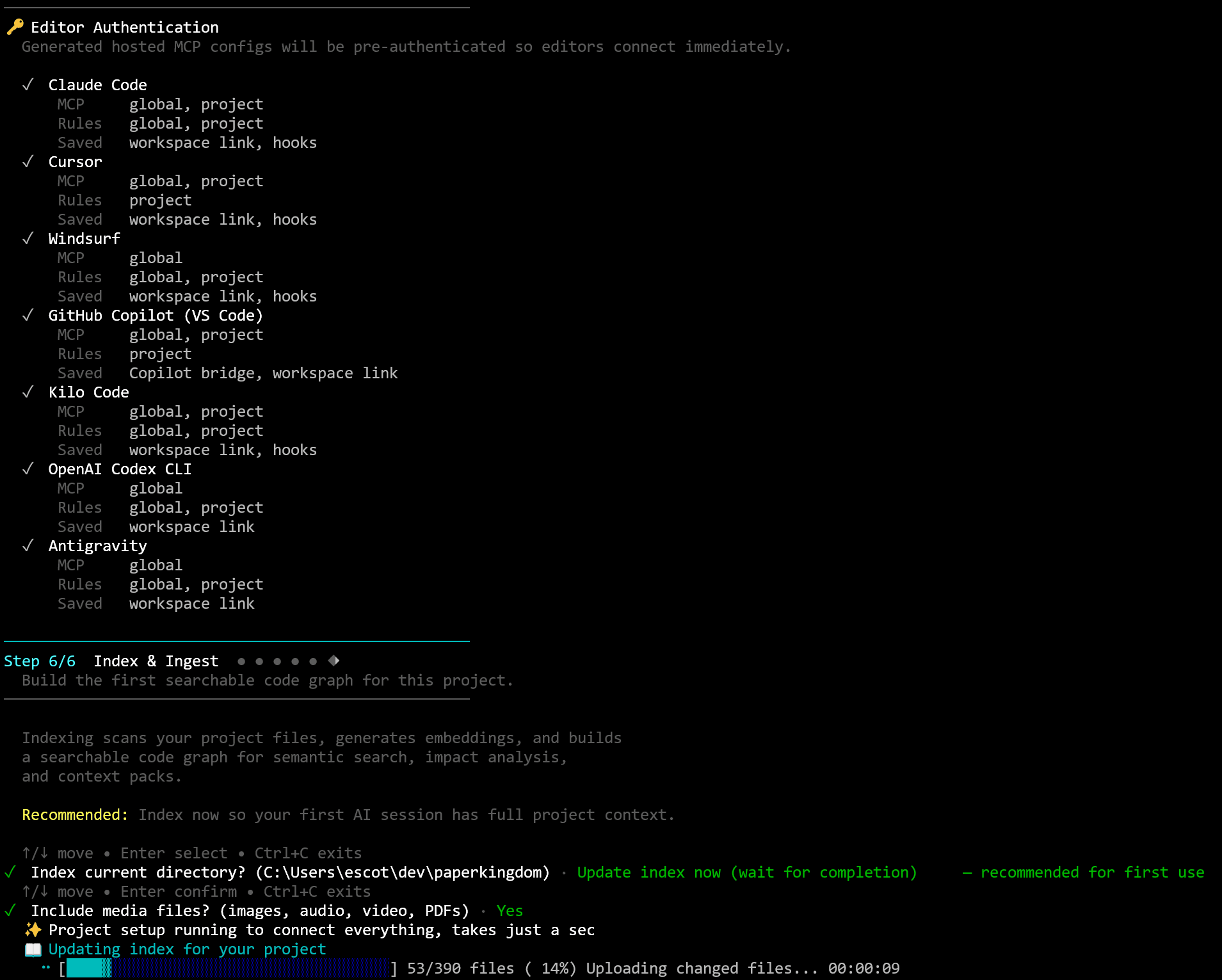The width and height of the screenshot is (1222, 980).
Task: Click the 'Generated hosted MCP configs' description line
Action: 406,47
